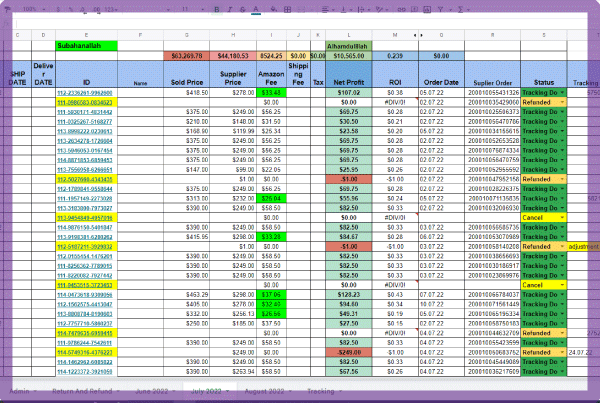Switch to the Admin sheet tab
This screenshot has width=600, height=403.
[19, 390]
